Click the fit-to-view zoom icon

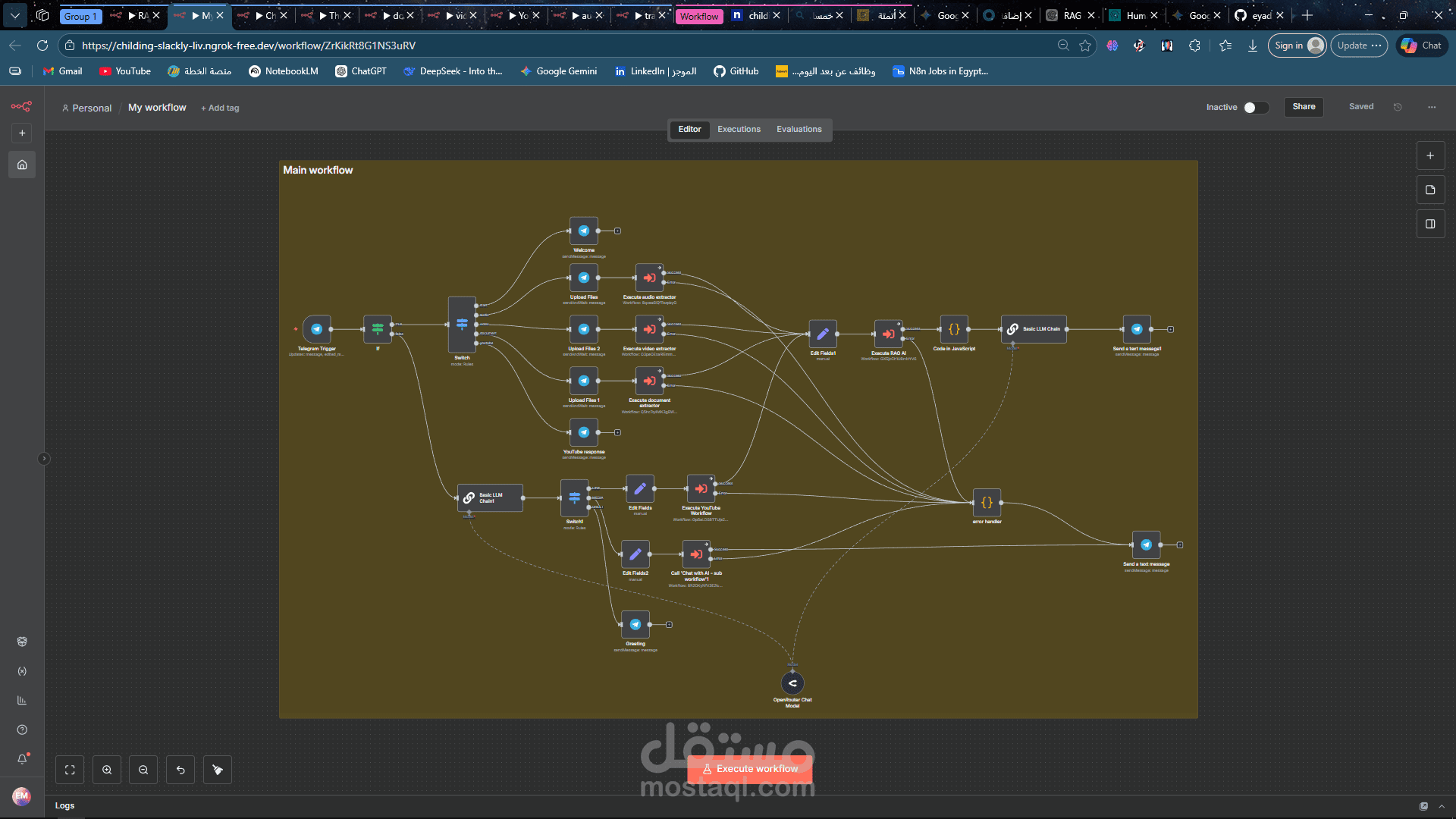pos(70,770)
